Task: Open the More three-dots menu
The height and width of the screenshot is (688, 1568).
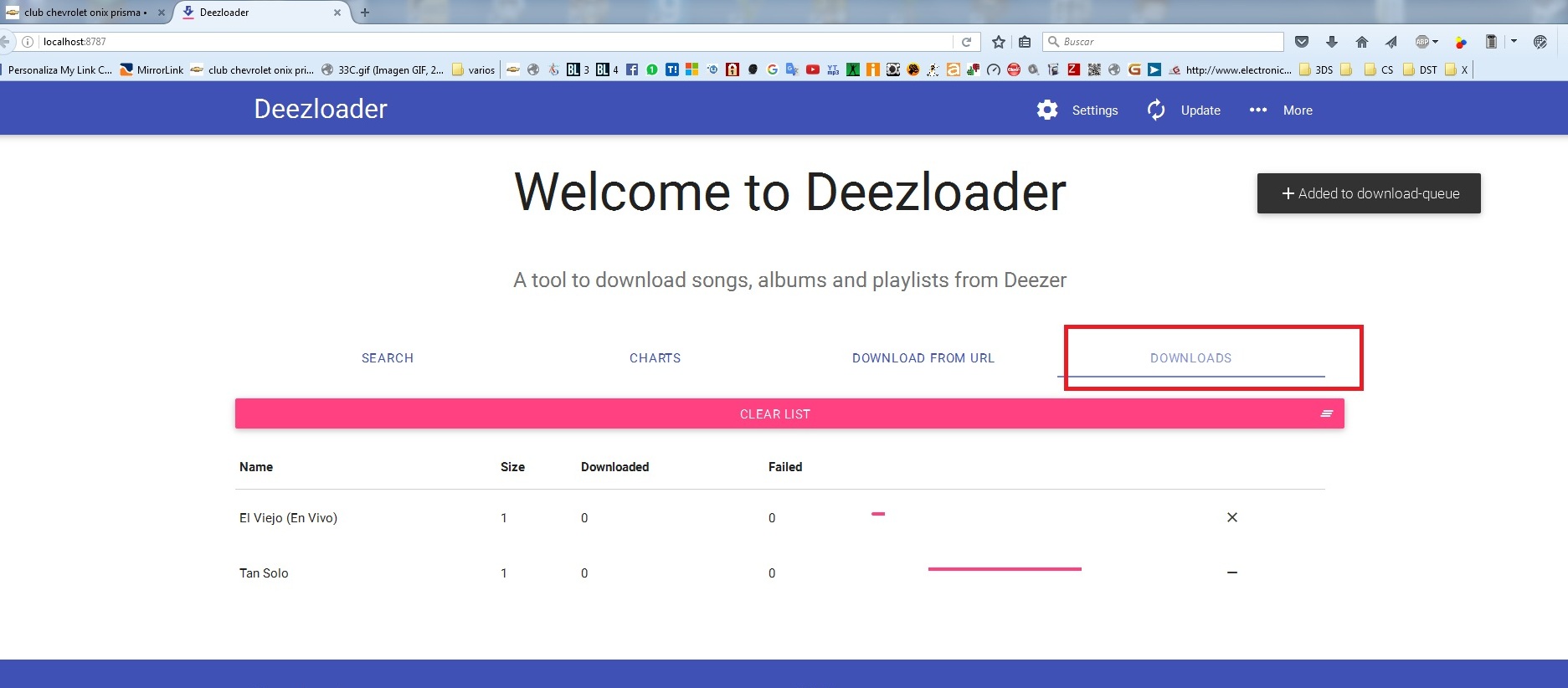Action: click(1257, 110)
